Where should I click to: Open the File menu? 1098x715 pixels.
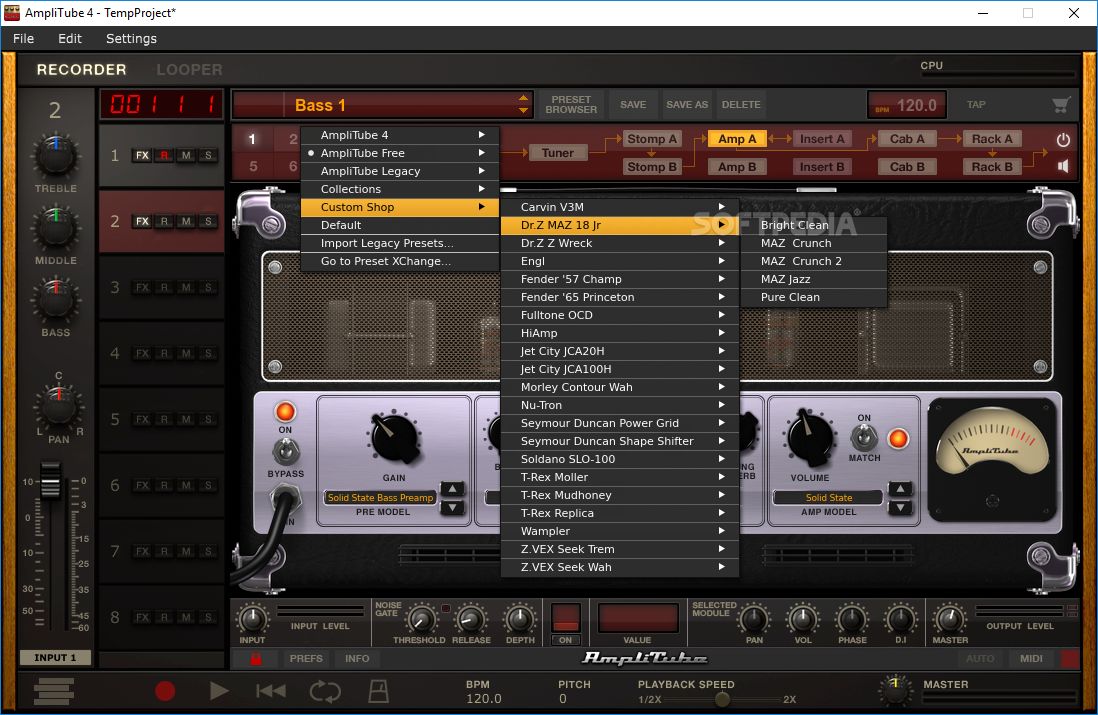tap(23, 39)
